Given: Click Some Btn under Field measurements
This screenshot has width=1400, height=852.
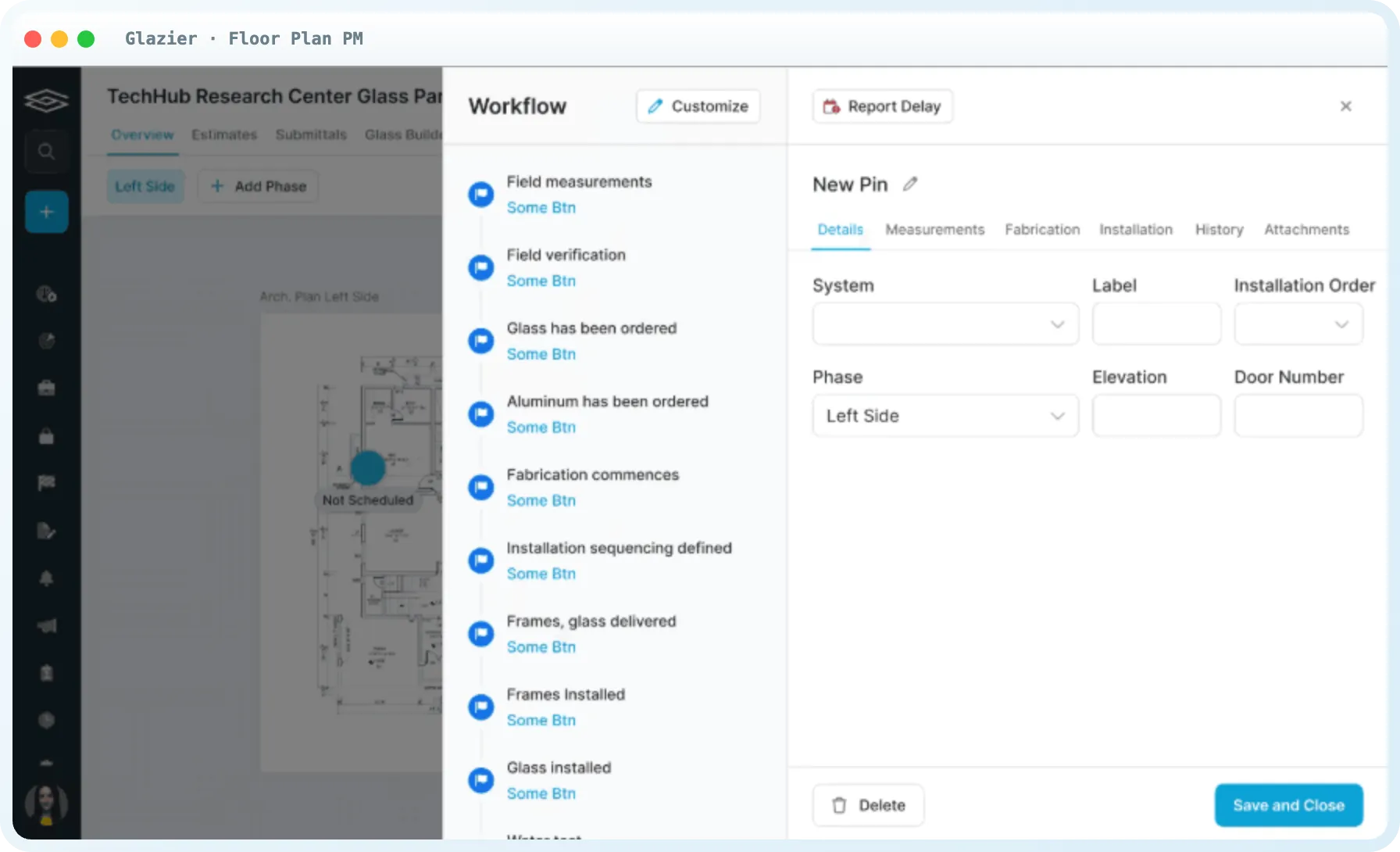Looking at the screenshot, I should pos(541,208).
